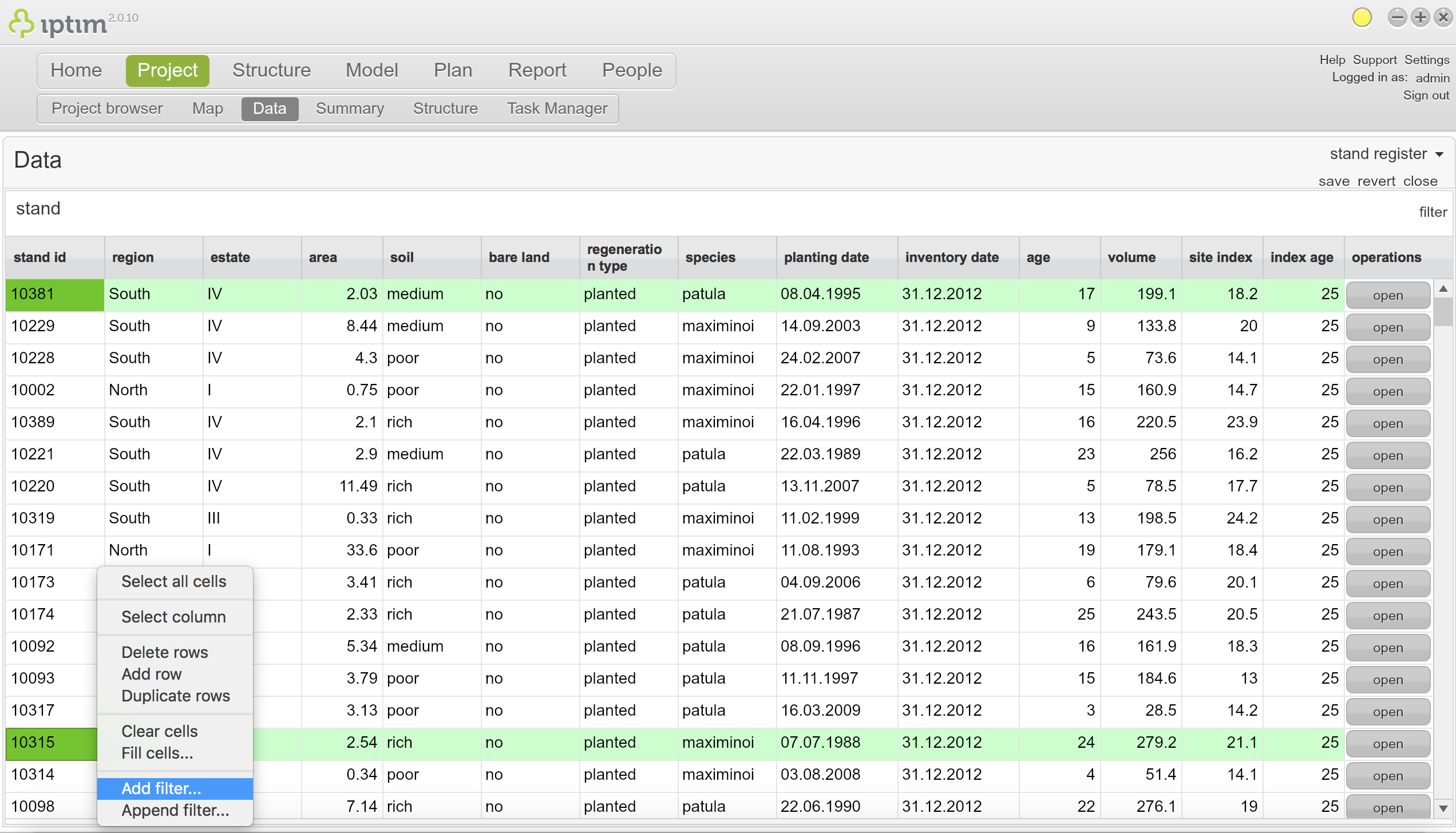Click the yellow status indicator circle
Viewport: 1456px width, 833px height.
coord(1362,18)
